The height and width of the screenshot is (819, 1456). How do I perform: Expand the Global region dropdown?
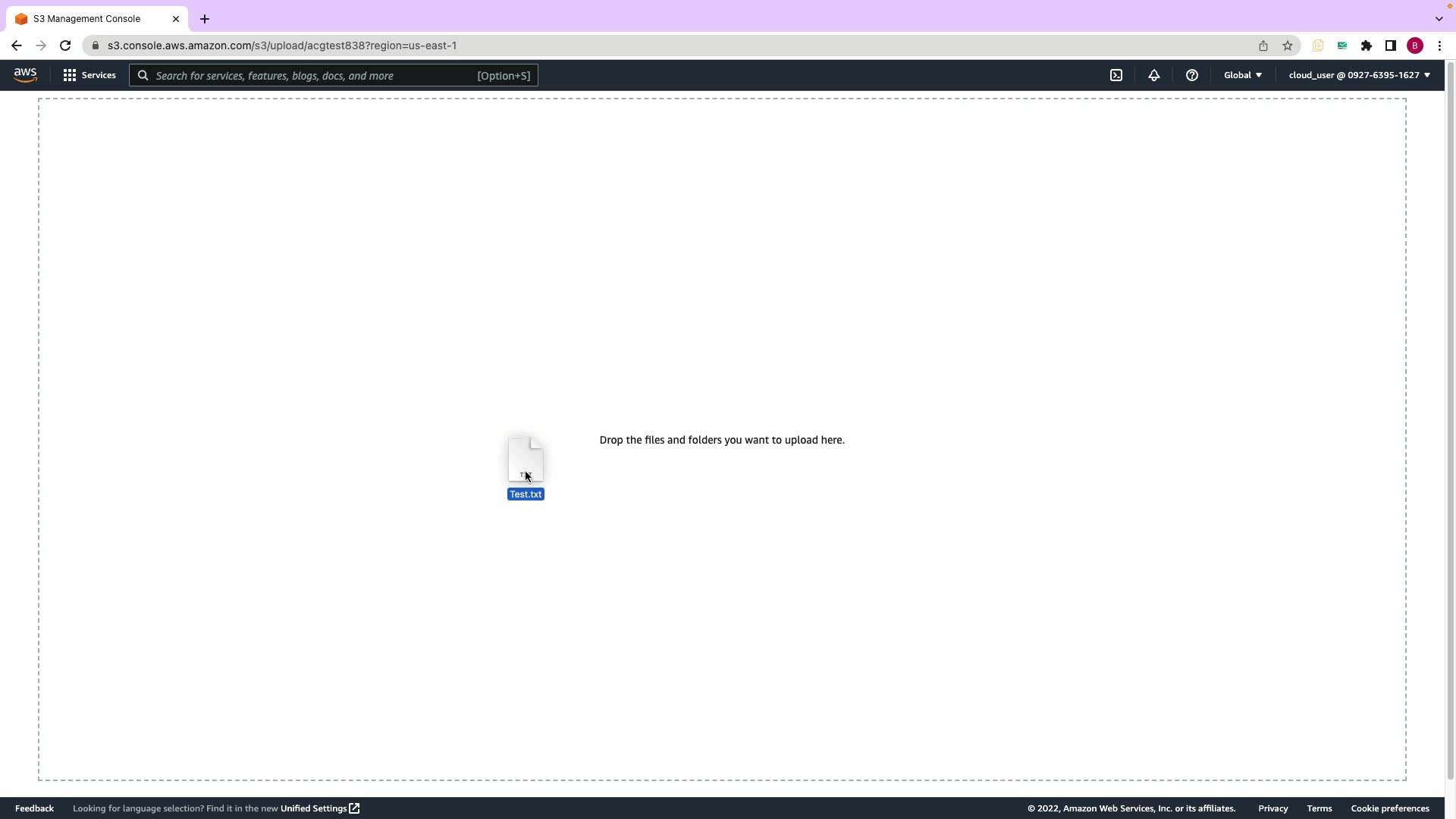click(1242, 75)
